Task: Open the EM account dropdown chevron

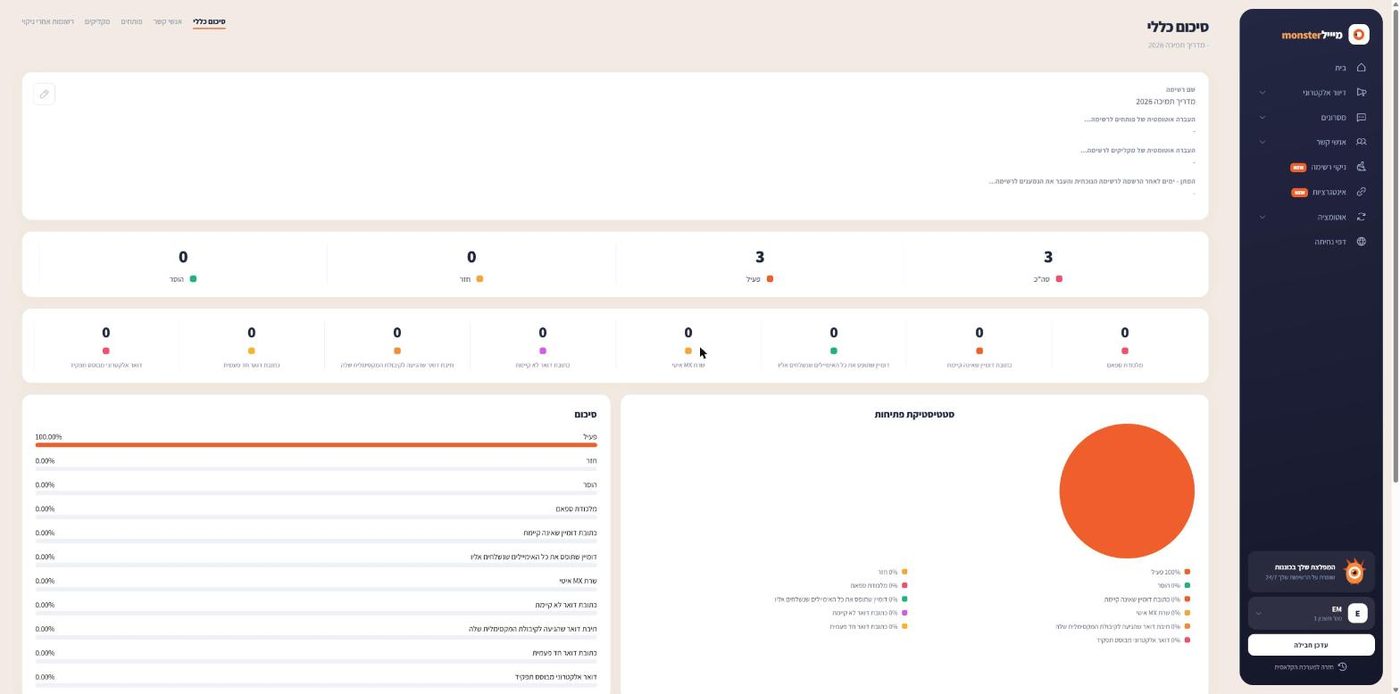Action: pyautogui.click(x=1259, y=614)
